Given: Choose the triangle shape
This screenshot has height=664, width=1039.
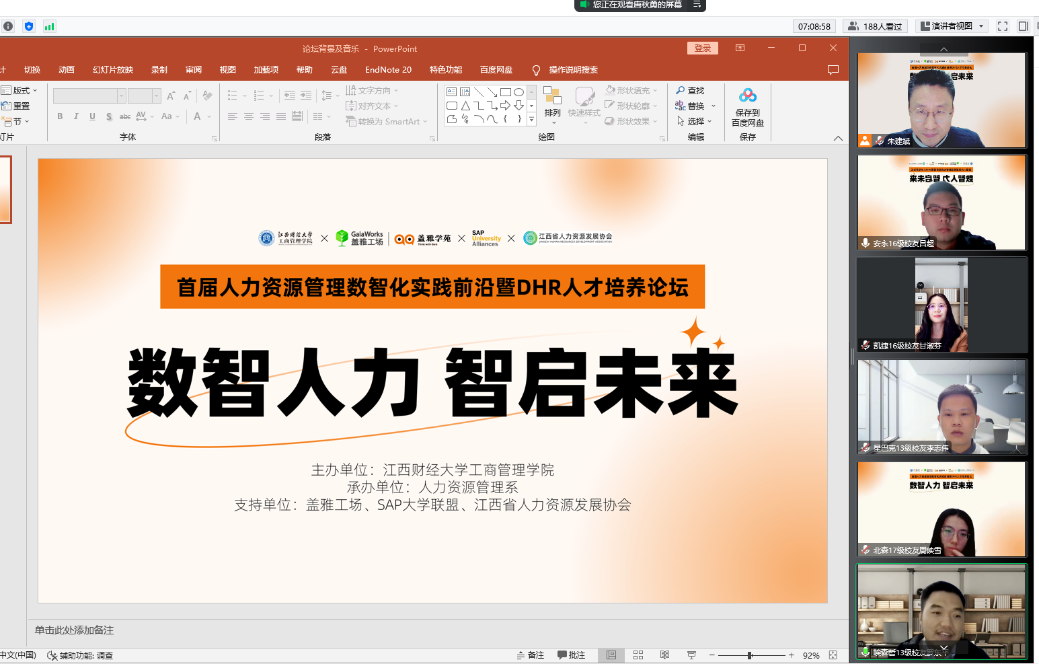Looking at the screenshot, I should pos(465,105).
